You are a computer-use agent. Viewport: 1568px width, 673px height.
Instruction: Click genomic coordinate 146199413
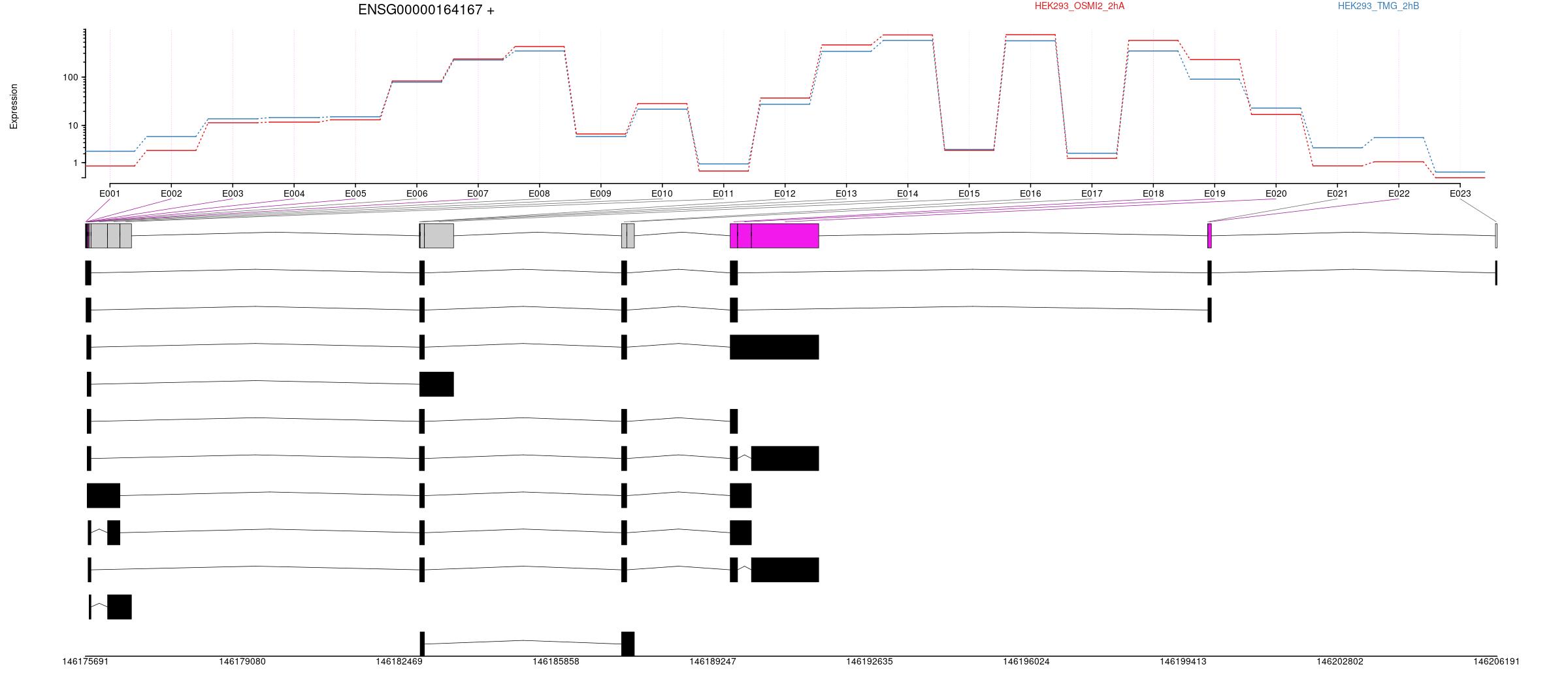pos(1183,662)
